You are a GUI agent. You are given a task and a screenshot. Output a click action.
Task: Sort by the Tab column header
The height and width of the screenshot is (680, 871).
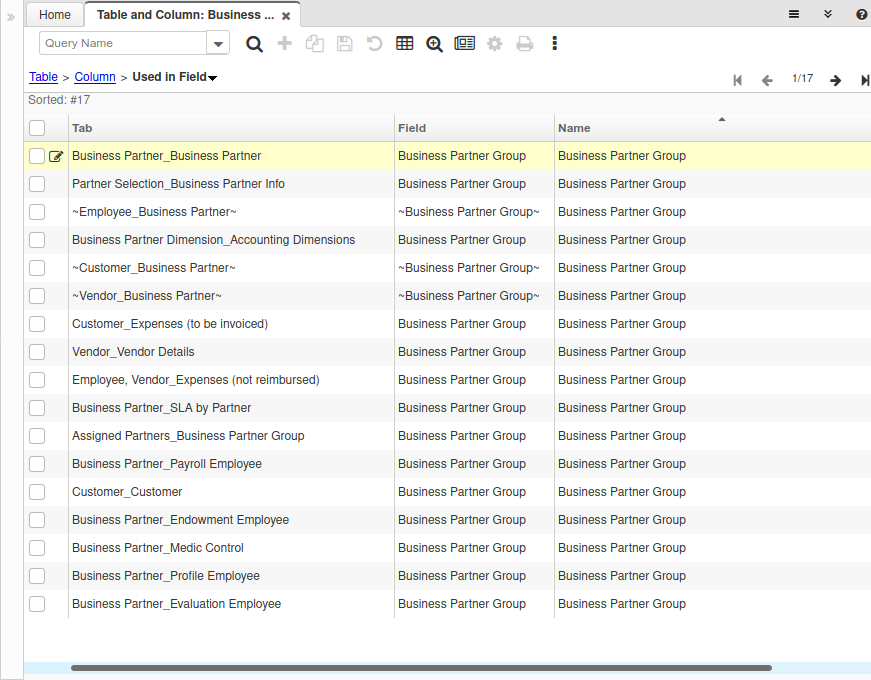point(82,128)
